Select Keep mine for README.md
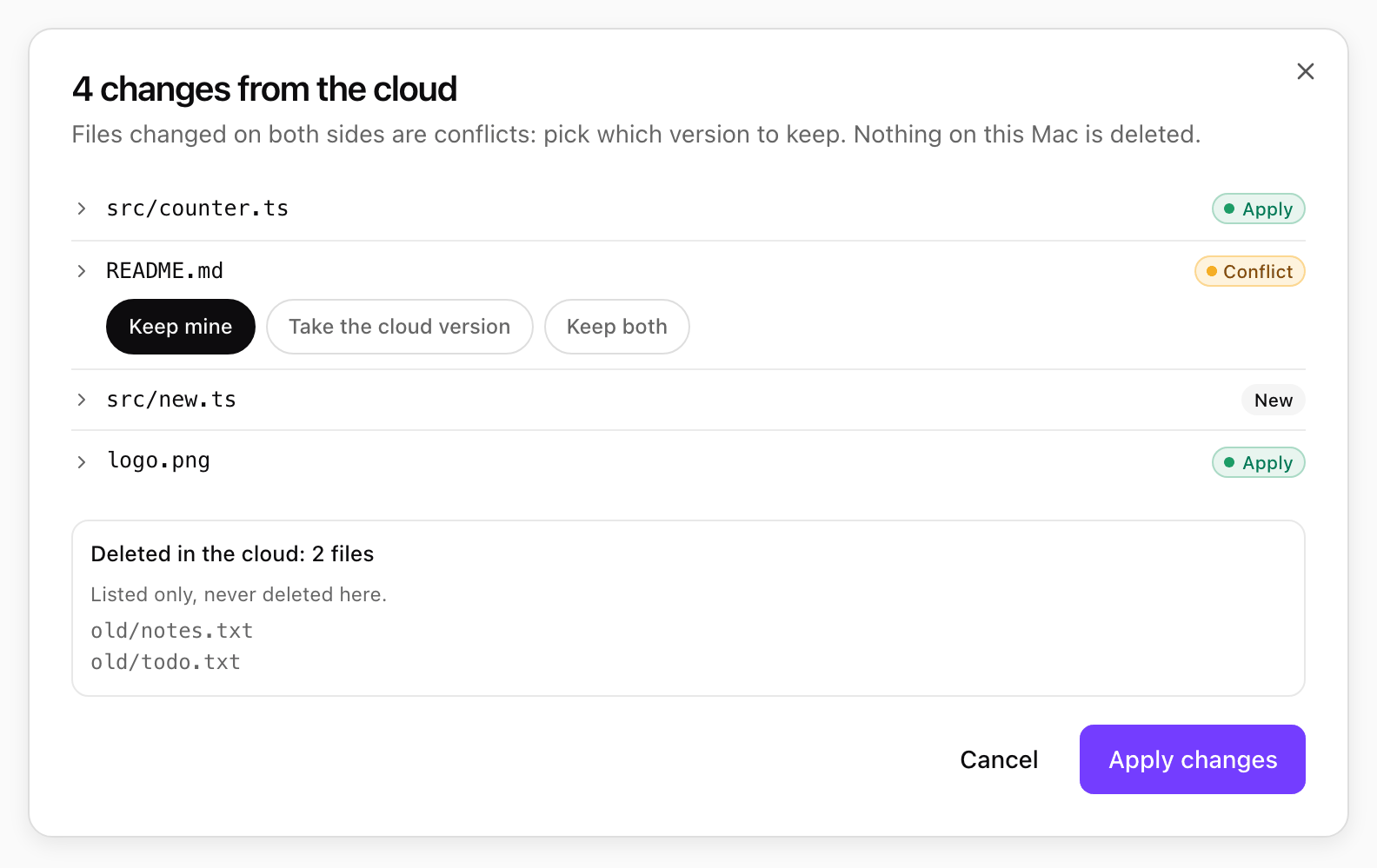 point(181,327)
